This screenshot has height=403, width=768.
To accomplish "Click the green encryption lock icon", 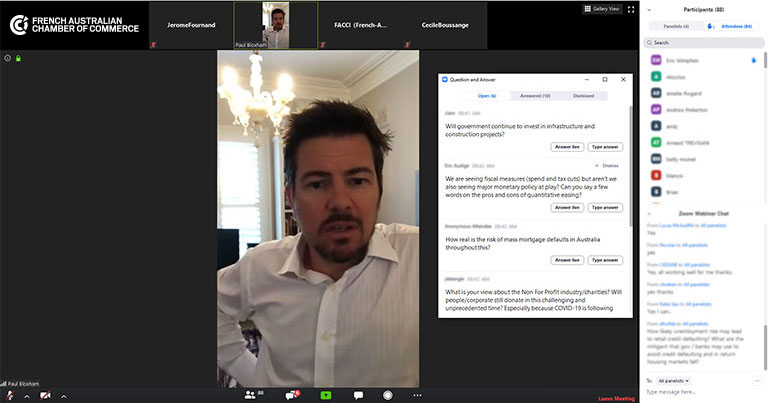I will [18, 58].
